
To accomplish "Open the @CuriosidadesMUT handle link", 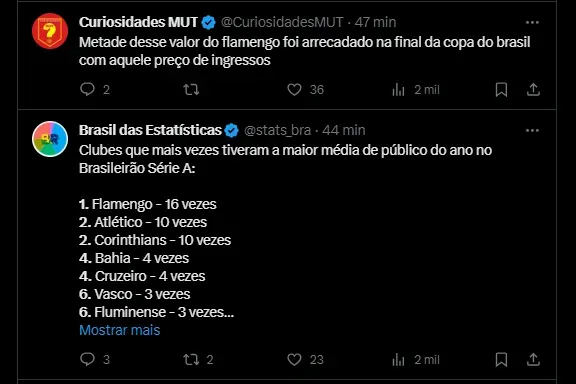I will 282,22.
